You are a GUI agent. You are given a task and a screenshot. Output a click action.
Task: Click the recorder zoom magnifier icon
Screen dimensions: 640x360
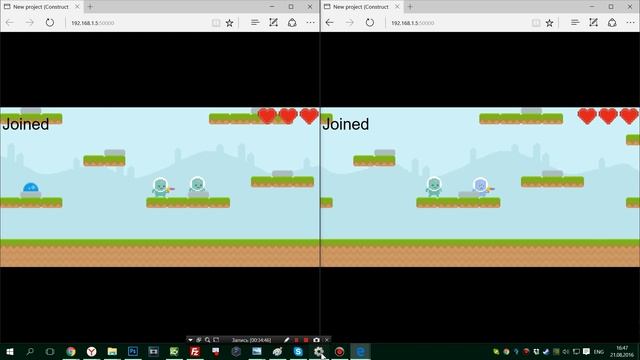(x=207, y=340)
